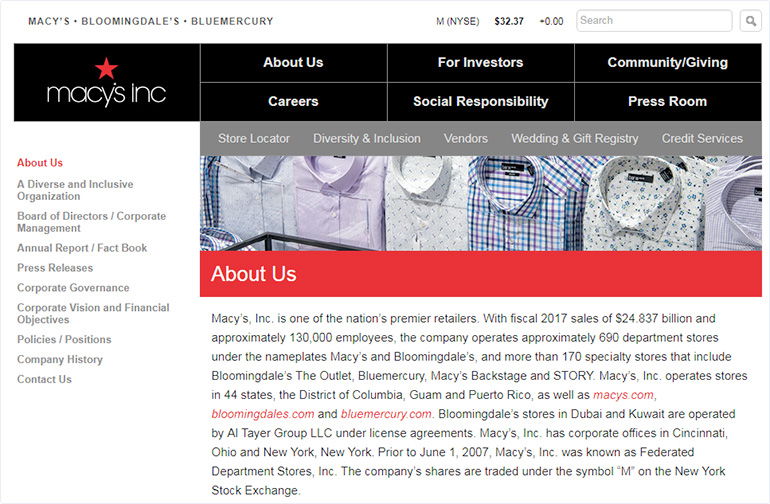Open Policies / Positions page
This screenshot has width=770, height=504.
[x=64, y=339]
